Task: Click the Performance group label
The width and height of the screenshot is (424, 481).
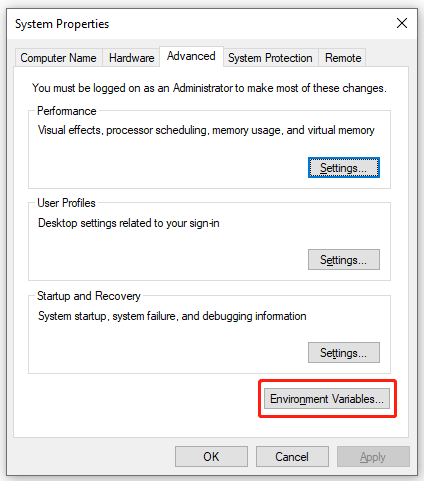Action: click(x=67, y=111)
